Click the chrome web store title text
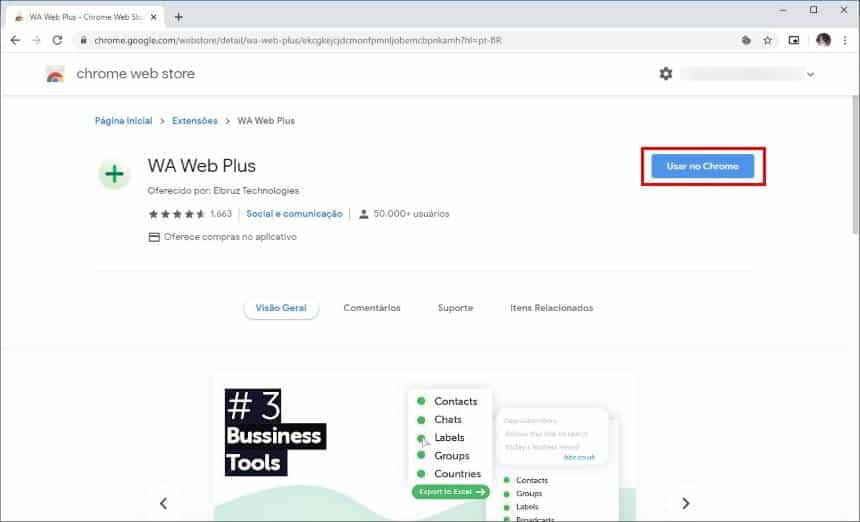Viewport: 860px width, 522px height. 135,73
